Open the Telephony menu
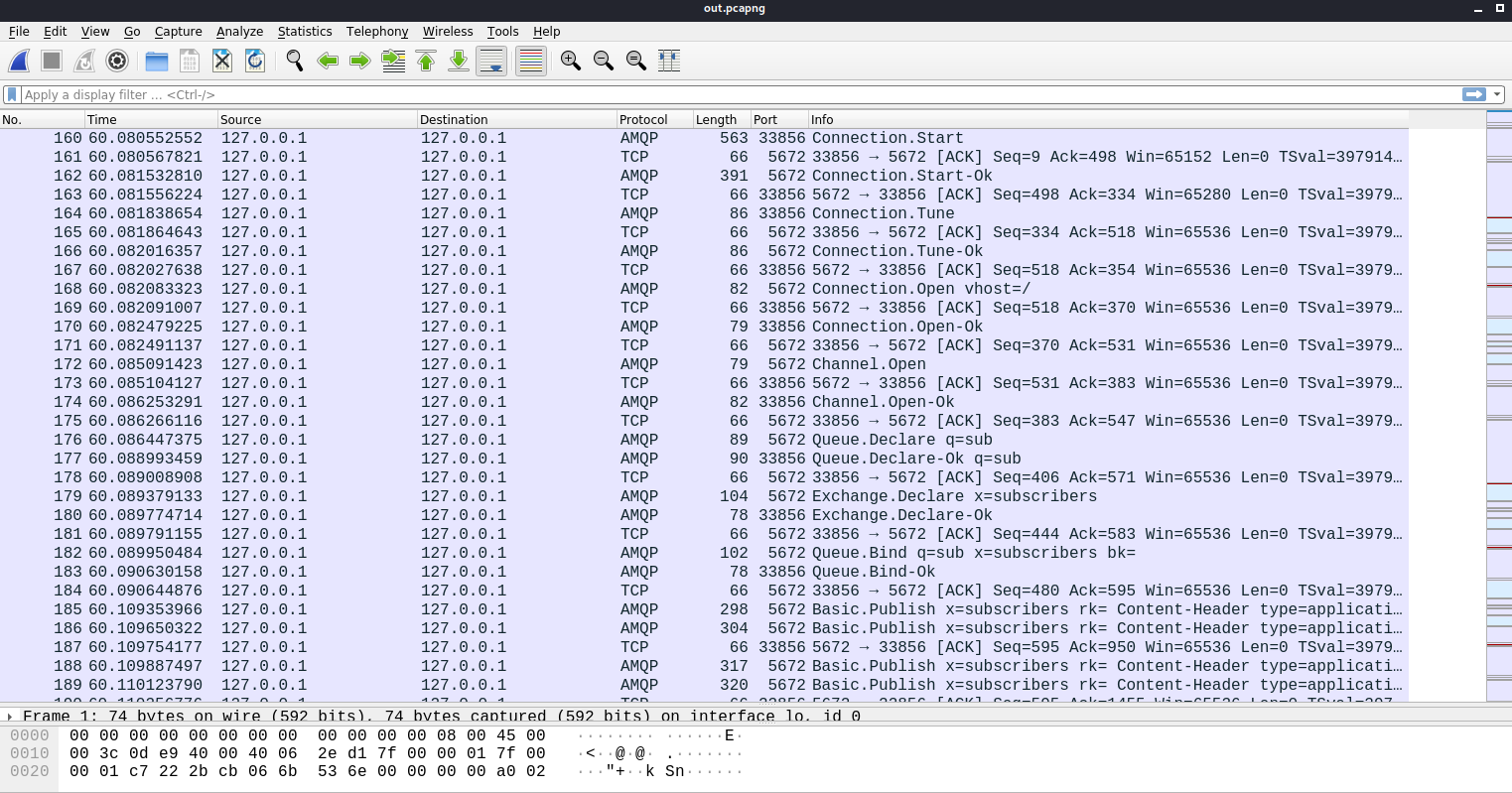 (x=377, y=31)
